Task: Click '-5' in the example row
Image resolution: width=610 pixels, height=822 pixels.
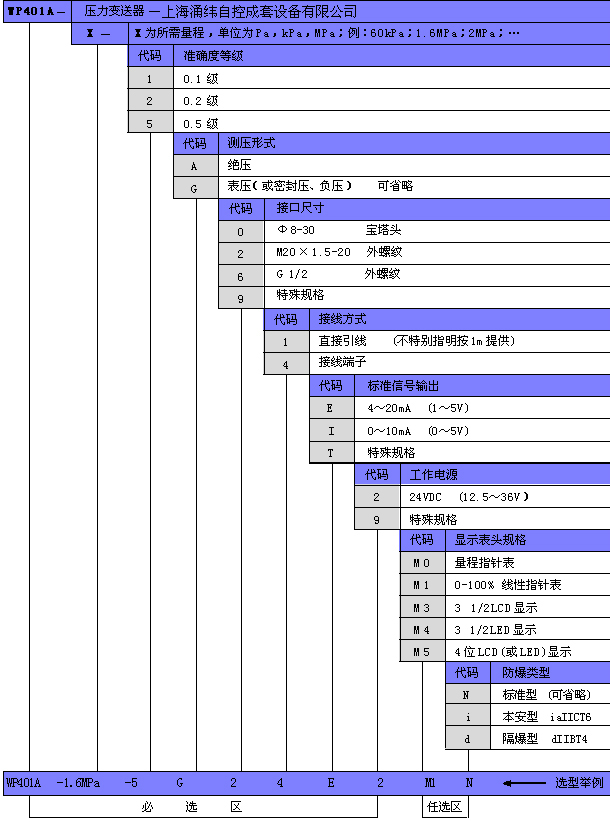Action: (131, 783)
